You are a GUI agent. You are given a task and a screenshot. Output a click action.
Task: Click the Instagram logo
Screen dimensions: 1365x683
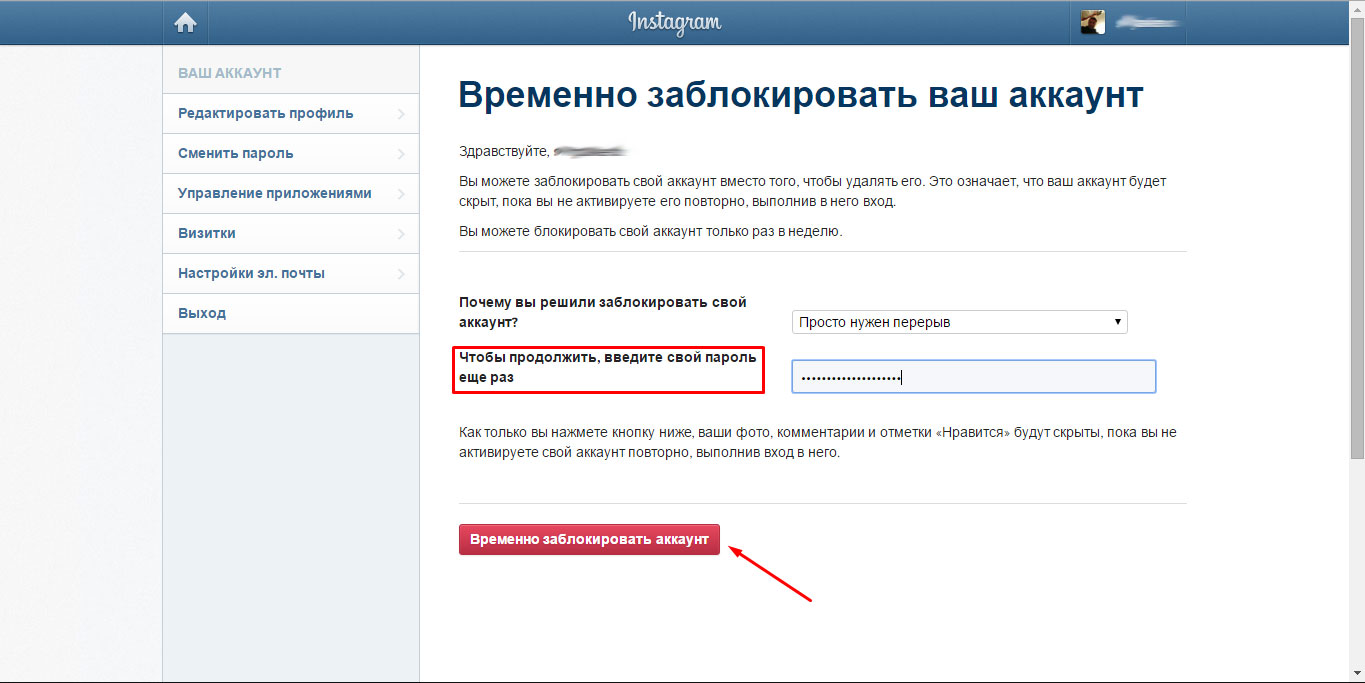coord(674,22)
